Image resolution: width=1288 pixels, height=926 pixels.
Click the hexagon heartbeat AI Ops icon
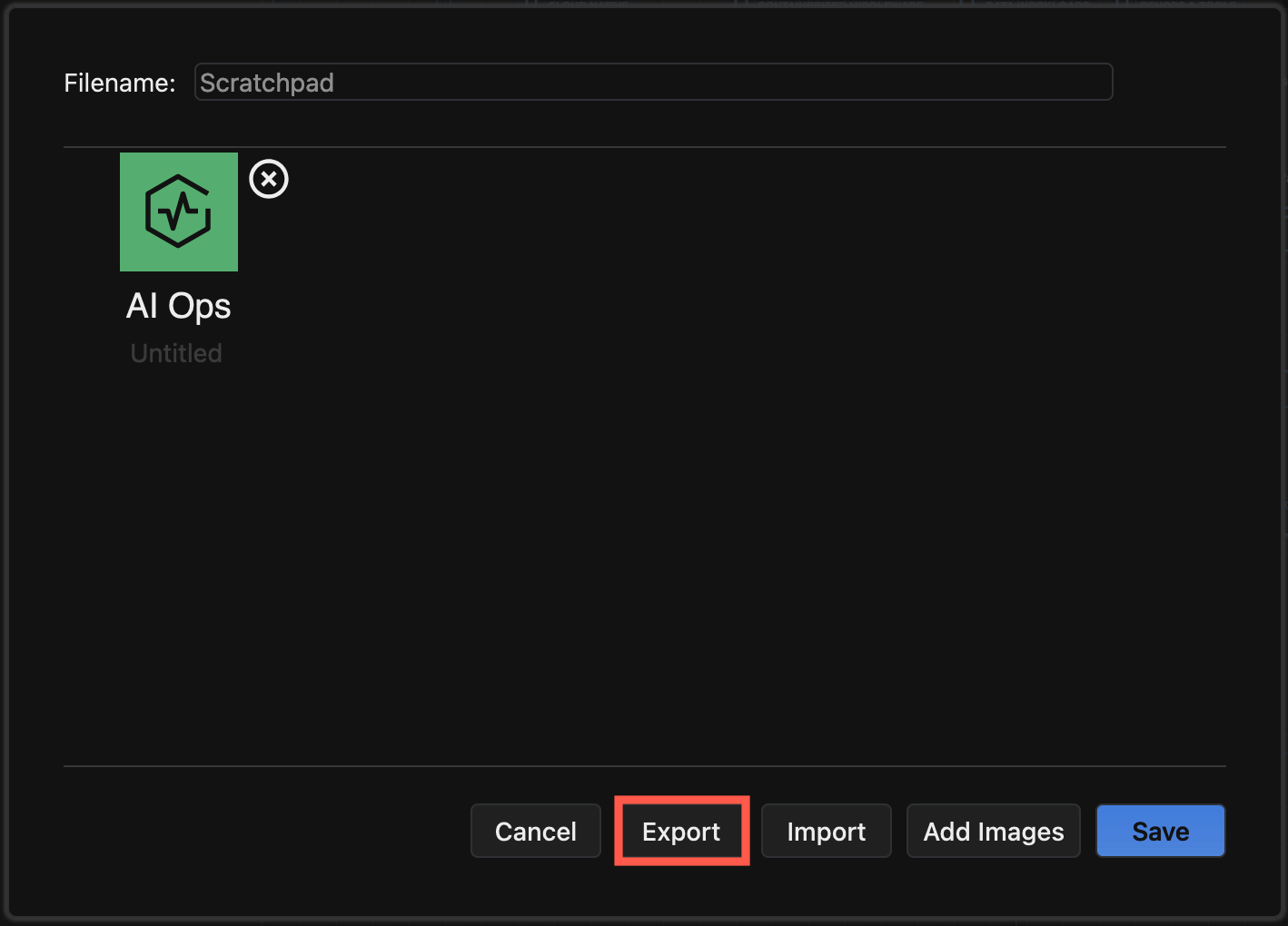pos(179,212)
